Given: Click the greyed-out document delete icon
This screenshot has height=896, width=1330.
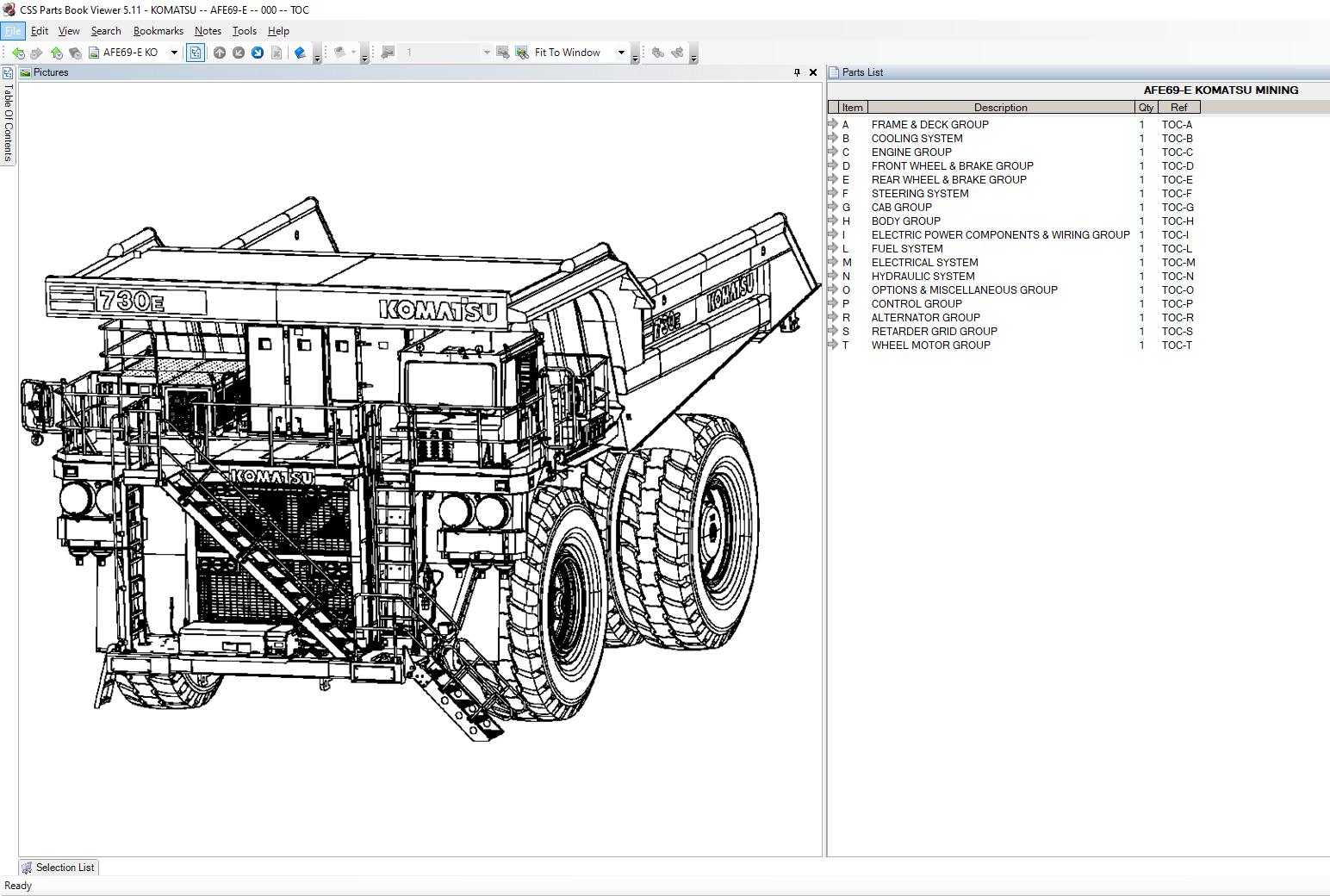Looking at the screenshot, I should click(x=277, y=53).
